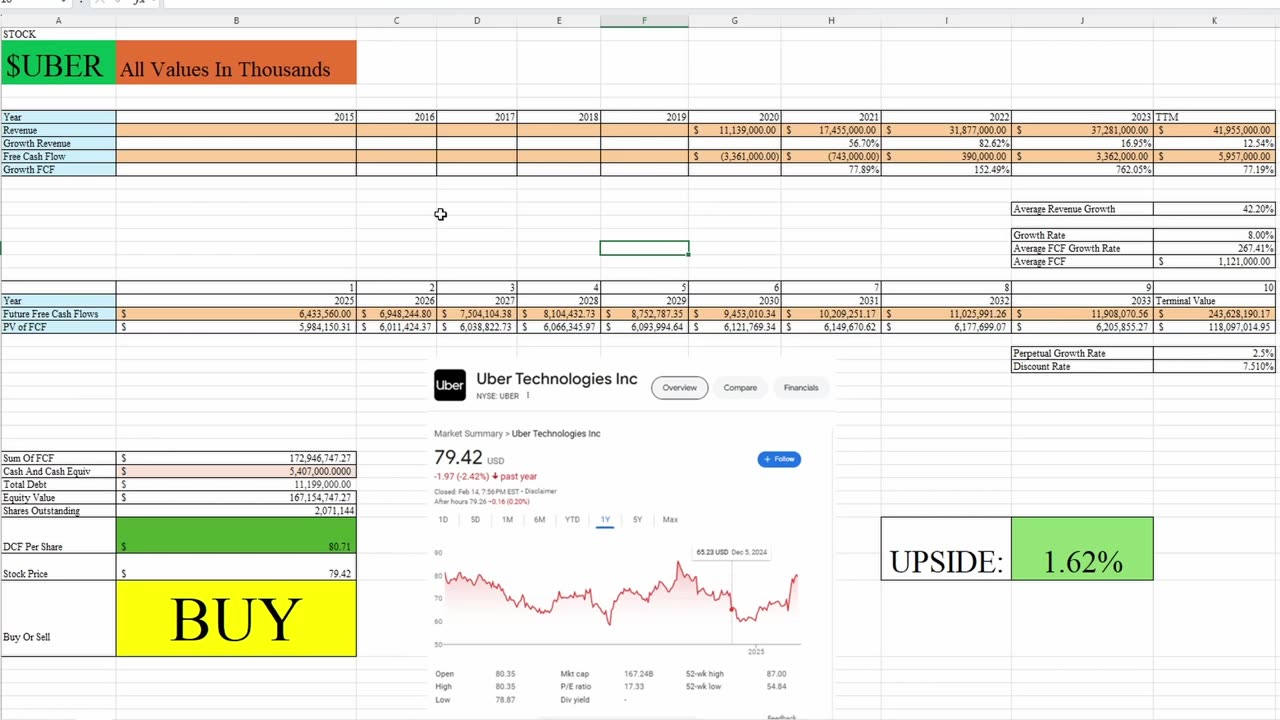Click the Uber logo icon in finance card
Image resolution: width=1280 pixels, height=720 pixels.
[x=450, y=385]
